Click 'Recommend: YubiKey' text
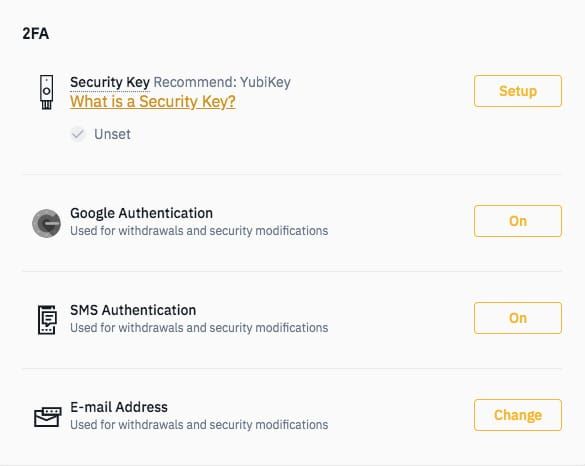Viewport: 585px width, 466px height. pos(222,82)
